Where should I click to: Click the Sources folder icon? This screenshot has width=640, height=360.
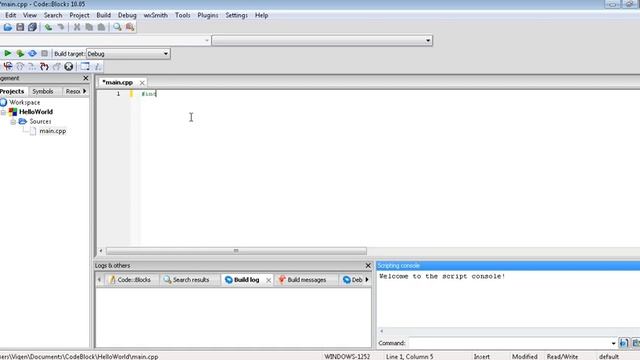(x=23, y=121)
